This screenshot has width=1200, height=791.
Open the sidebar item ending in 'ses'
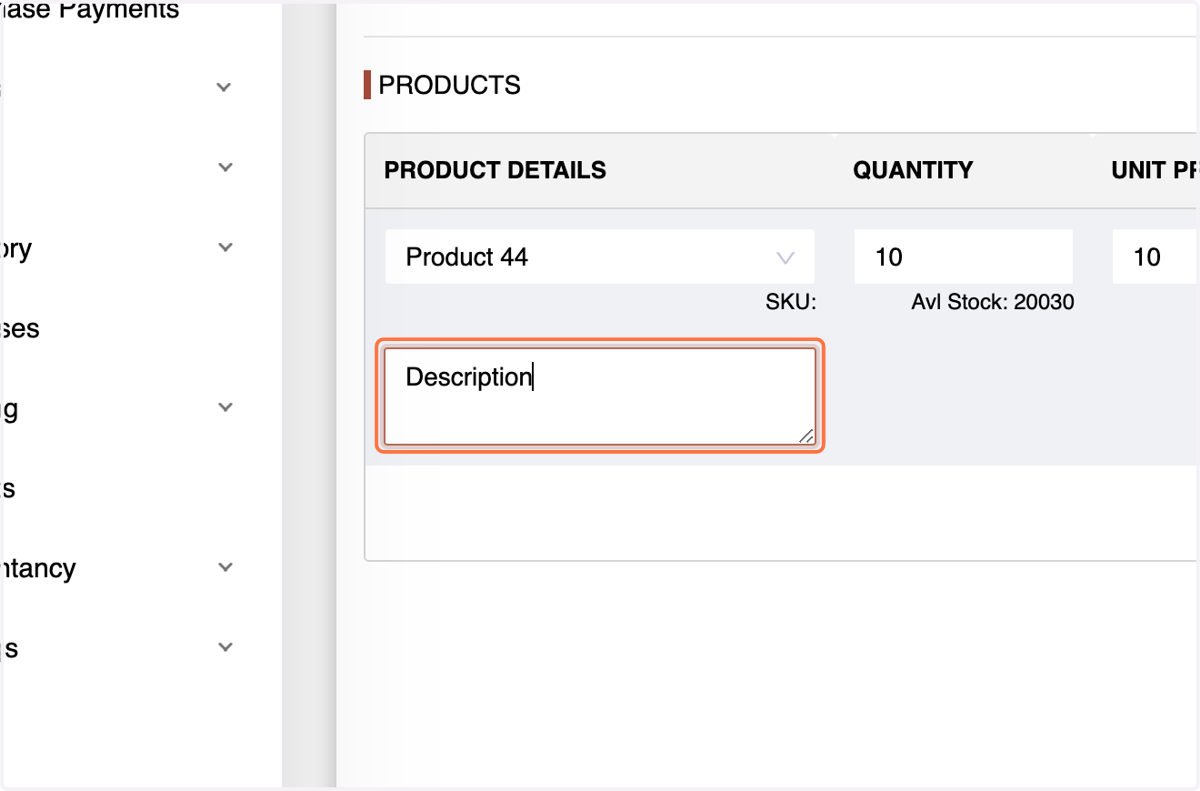(20, 328)
